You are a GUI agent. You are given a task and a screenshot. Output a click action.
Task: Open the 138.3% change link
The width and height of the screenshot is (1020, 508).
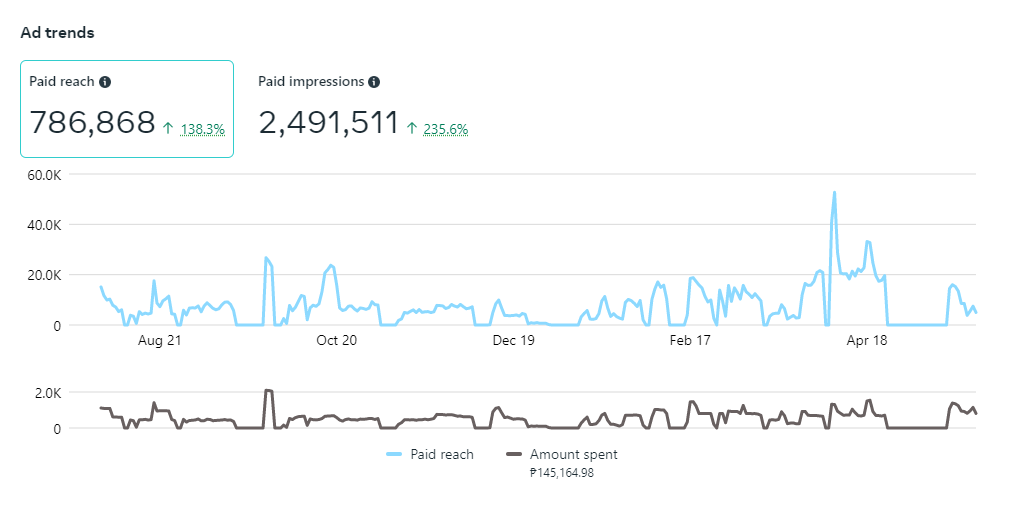[203, 129]
